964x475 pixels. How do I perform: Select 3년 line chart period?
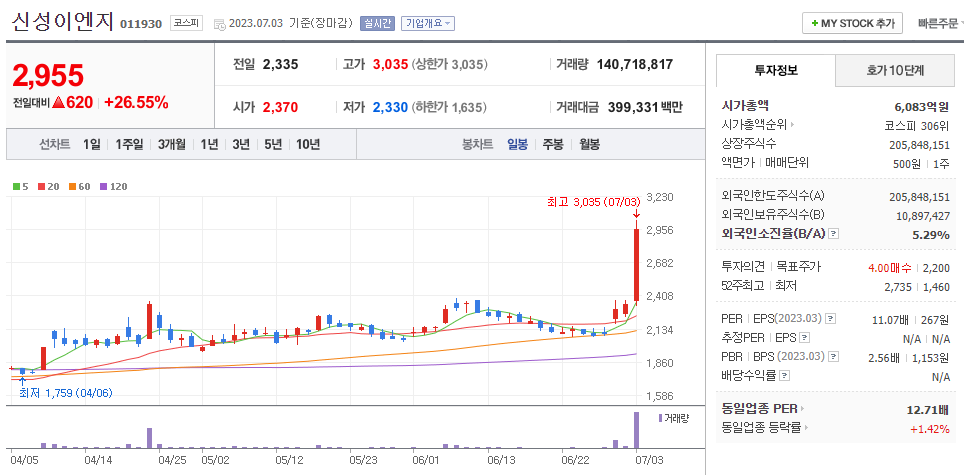point(241,145)
